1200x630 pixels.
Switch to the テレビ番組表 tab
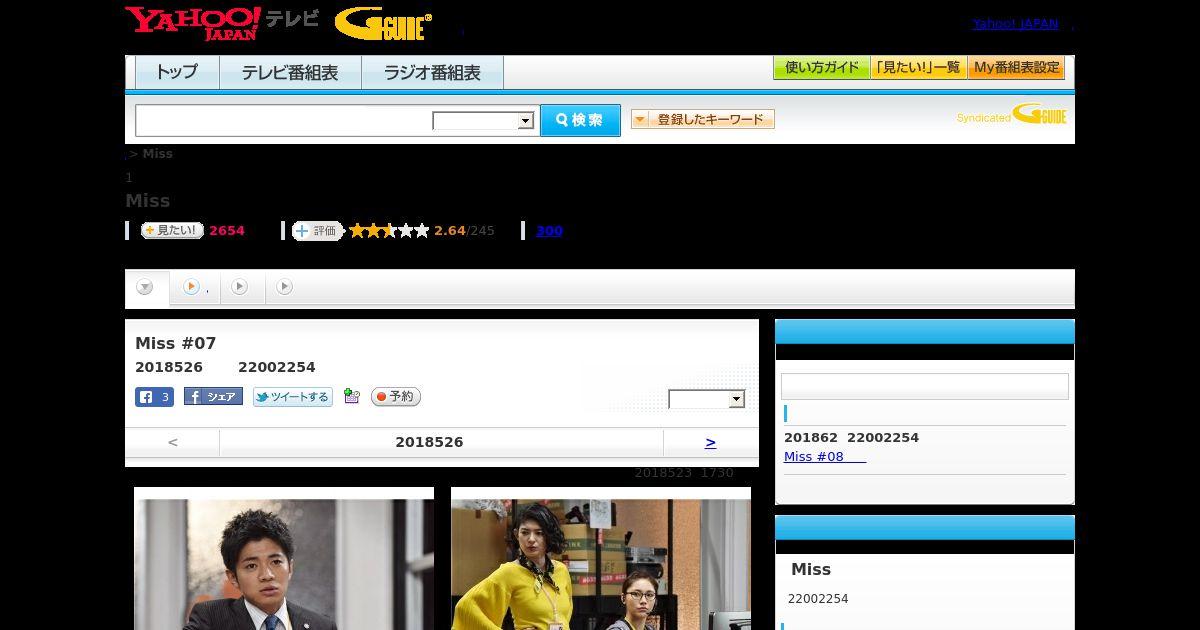click(290, 73)
